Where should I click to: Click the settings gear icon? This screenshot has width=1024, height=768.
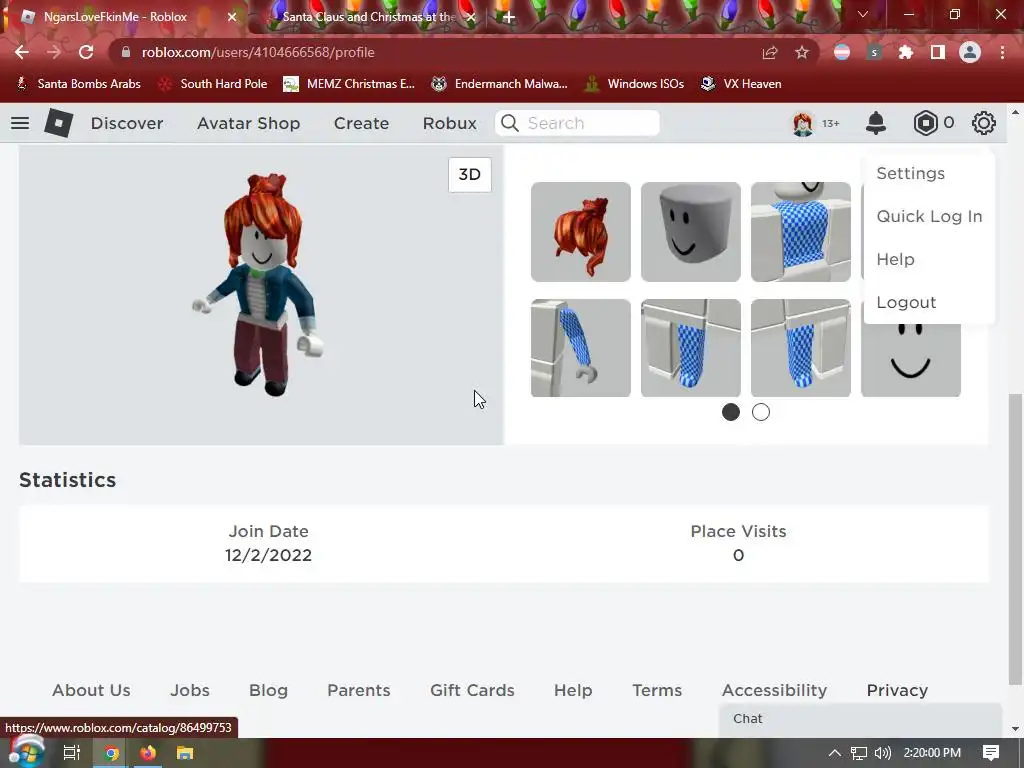pos(984,123)
